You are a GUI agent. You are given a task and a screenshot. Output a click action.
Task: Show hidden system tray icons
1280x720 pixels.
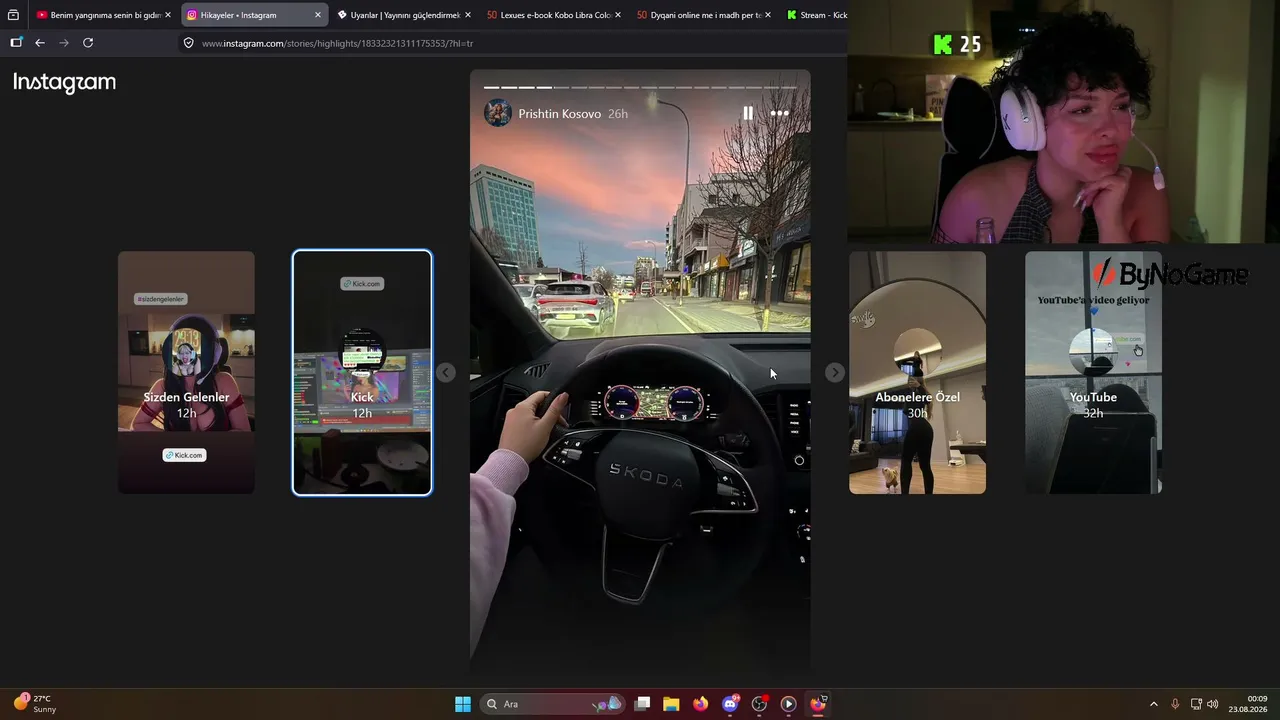click(1153, 704)
